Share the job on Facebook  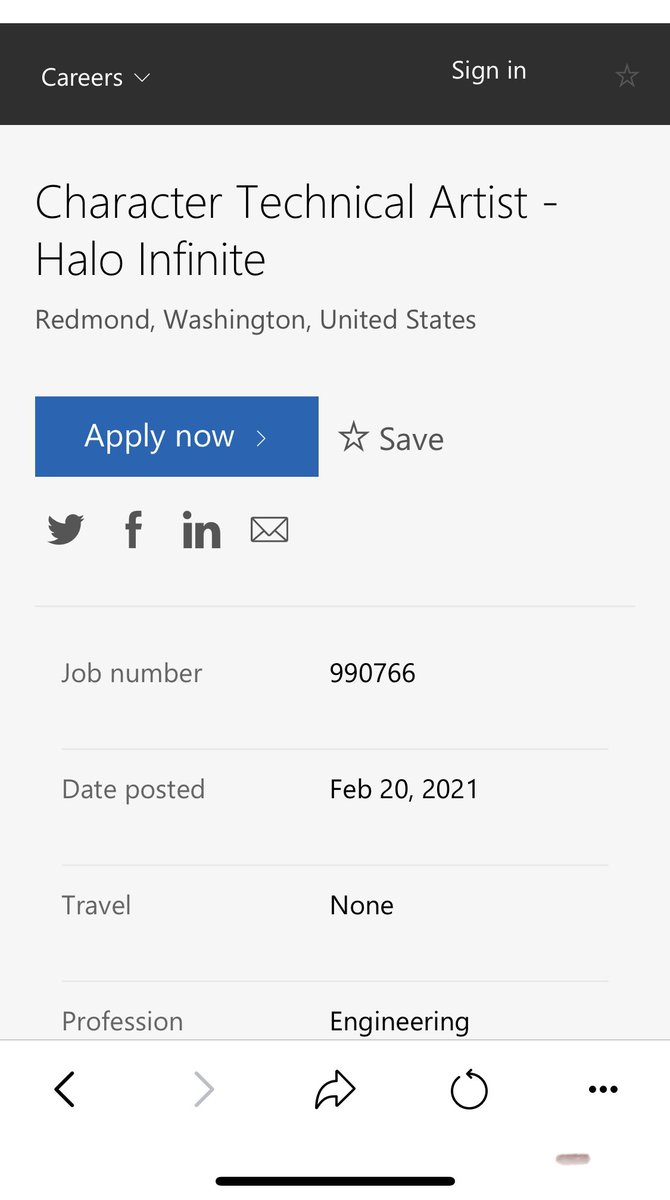(133, 529)
